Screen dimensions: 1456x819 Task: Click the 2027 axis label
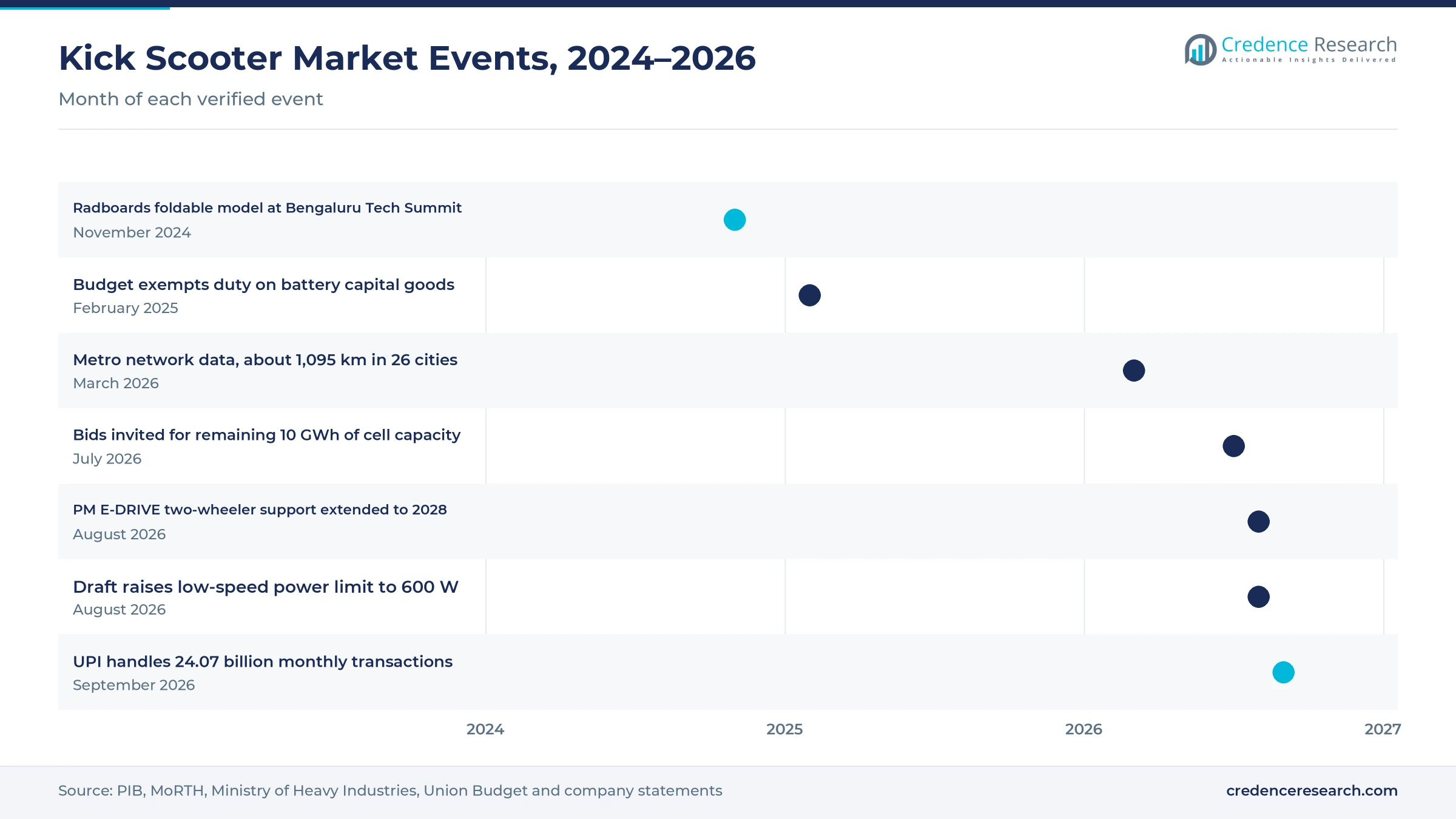[x=1383, y=729]
